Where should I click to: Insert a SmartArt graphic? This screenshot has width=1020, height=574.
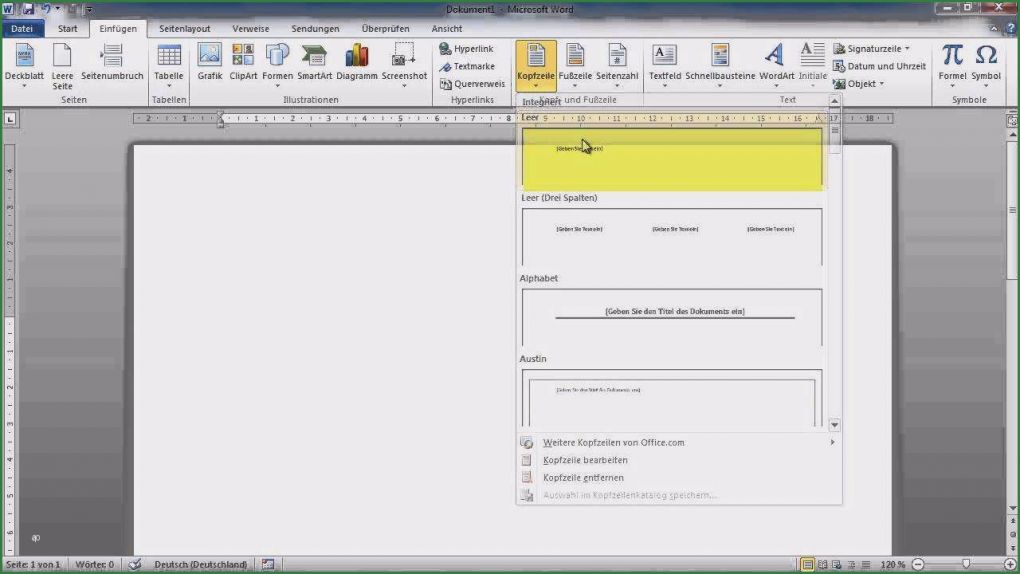click(314, 62)
